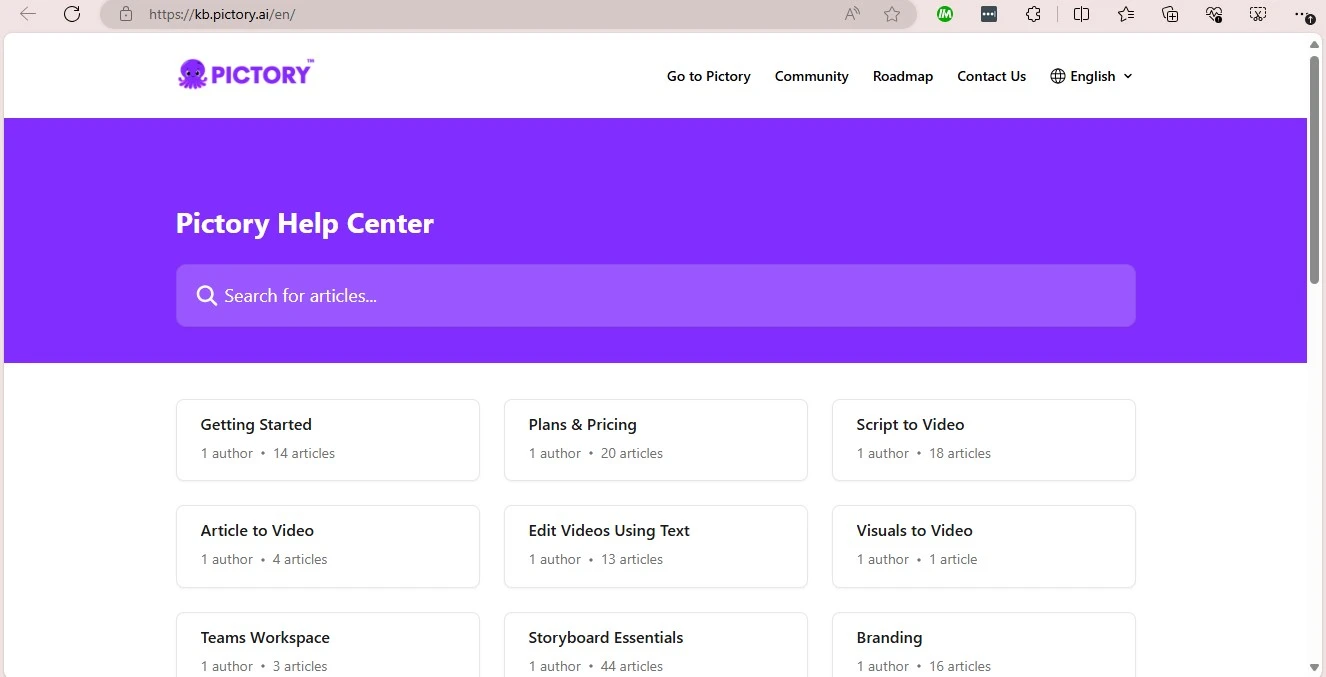The image size is (1326, 677).
Task: Open the green IM extension icon
Action: [945, 14]
